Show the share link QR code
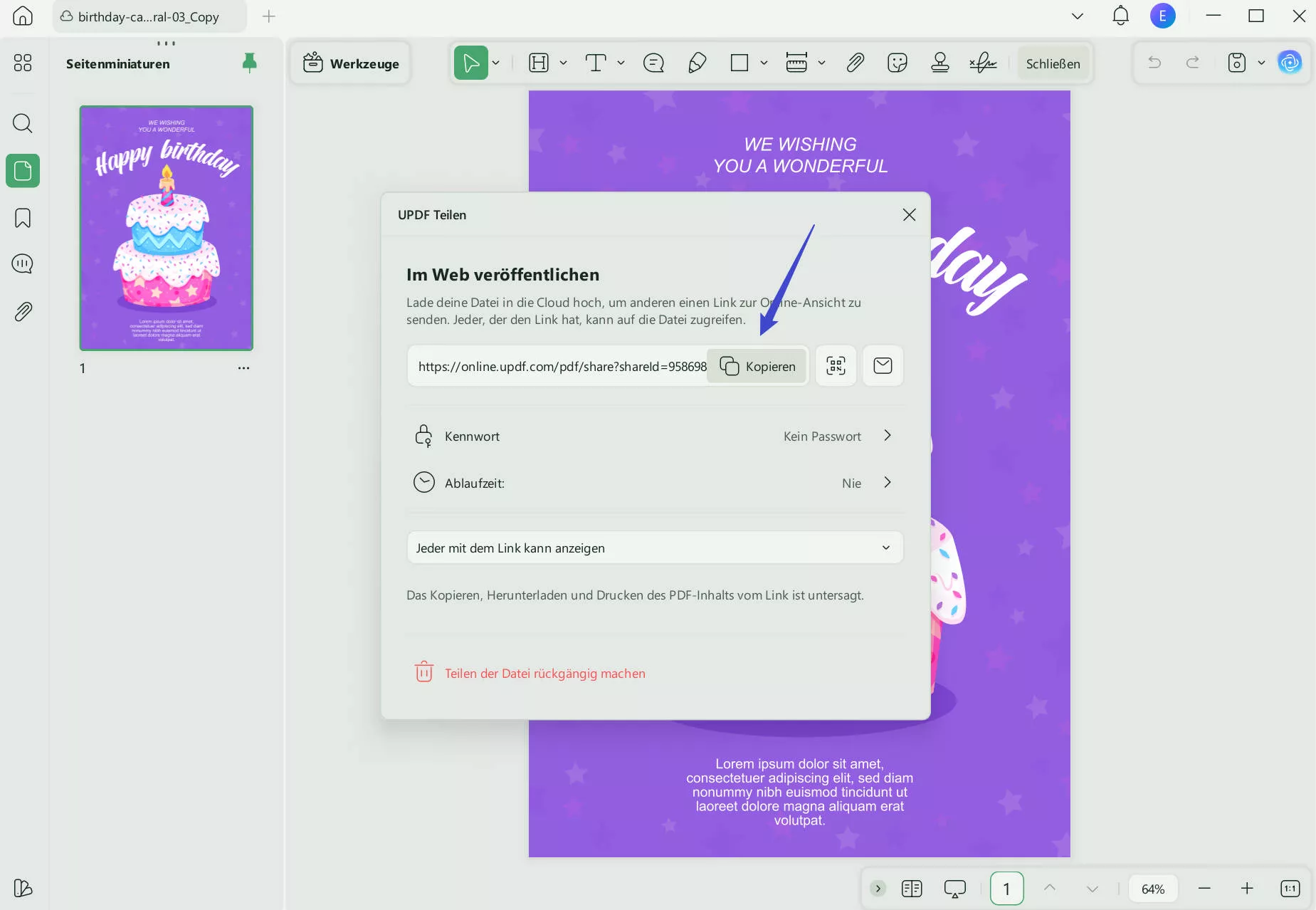Screen dimensions: 1316x910 836,365
